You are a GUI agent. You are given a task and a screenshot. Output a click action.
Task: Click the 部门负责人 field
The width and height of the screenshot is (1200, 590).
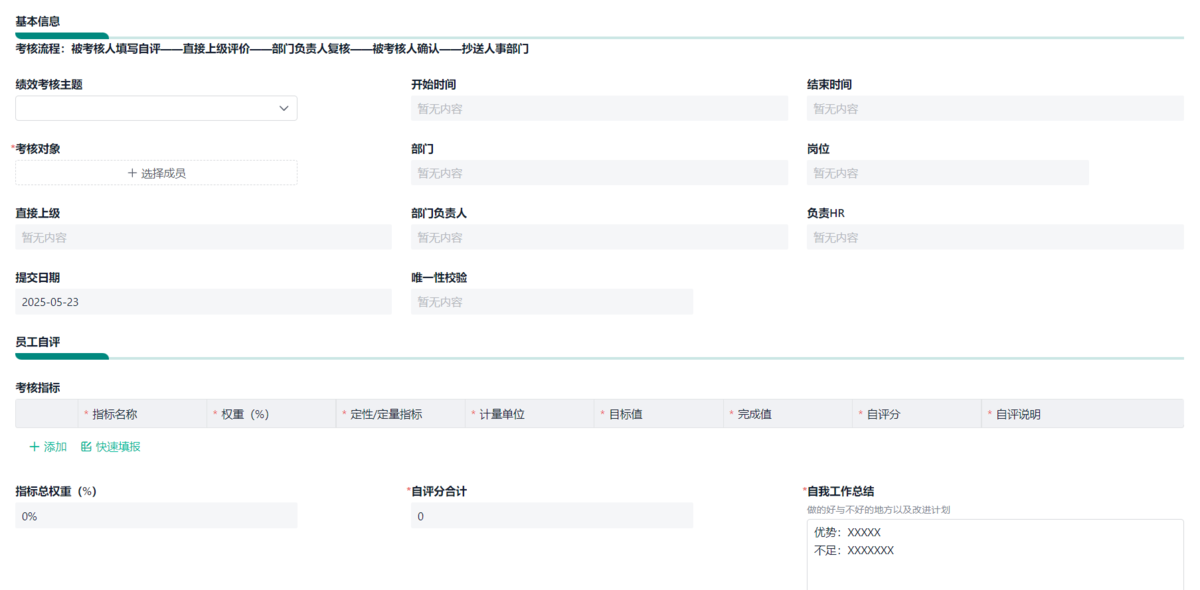[599, 237]
